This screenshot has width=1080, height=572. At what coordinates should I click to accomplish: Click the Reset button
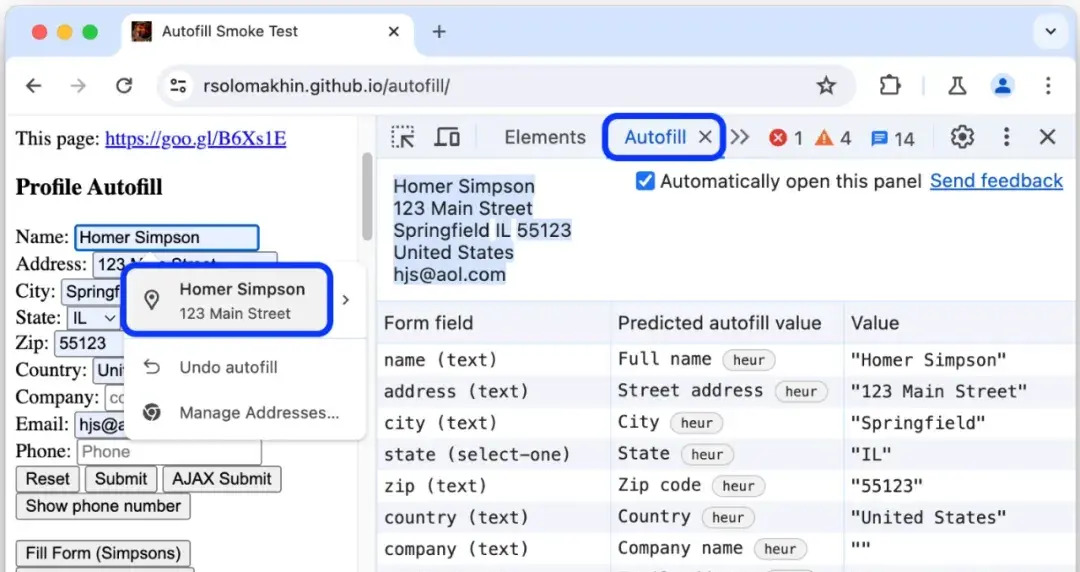[48, 479]
